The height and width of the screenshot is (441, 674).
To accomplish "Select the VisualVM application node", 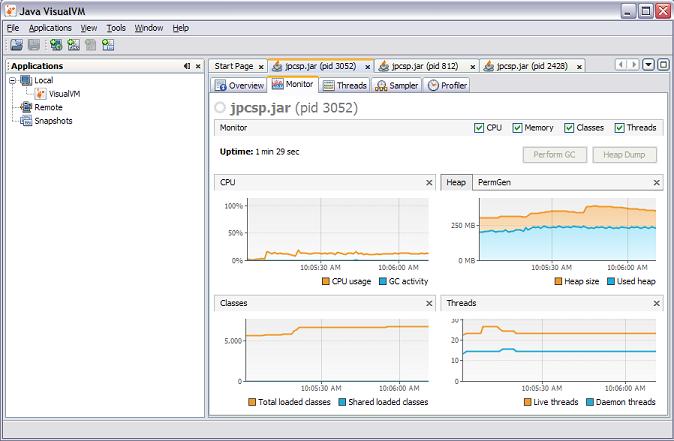I will [63, 93].
